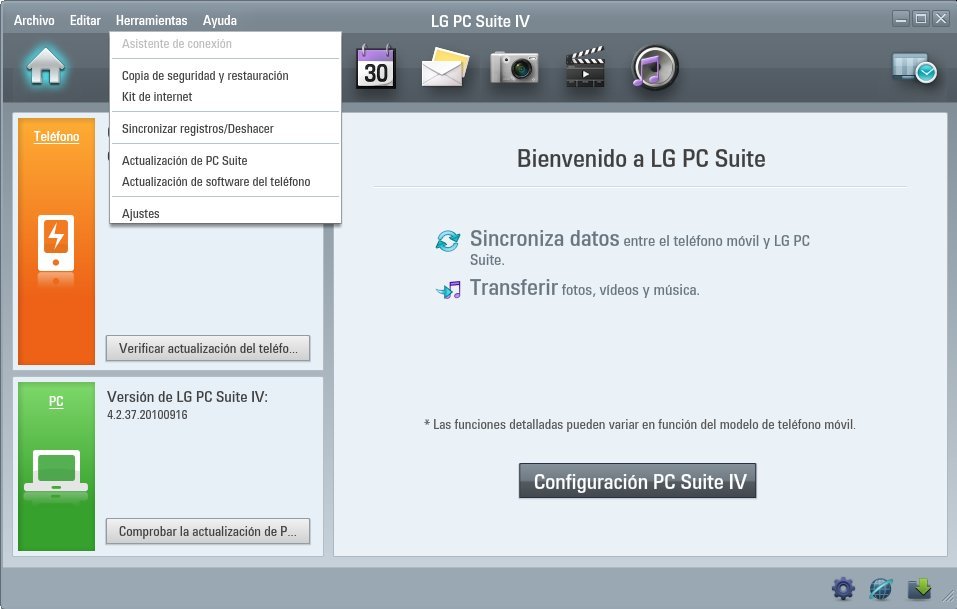Click Comprobar la actualización de PC button

coord(208,532)
